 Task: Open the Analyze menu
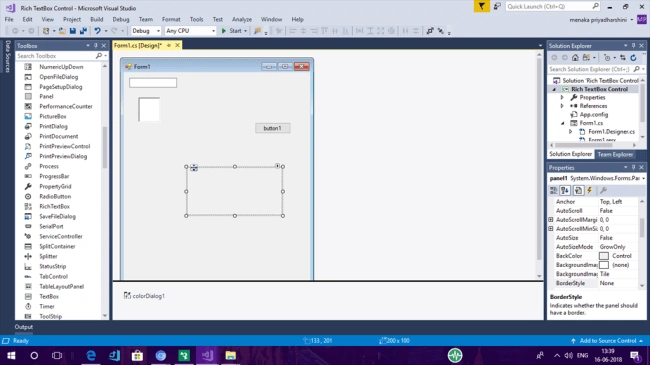click(242, 19)
